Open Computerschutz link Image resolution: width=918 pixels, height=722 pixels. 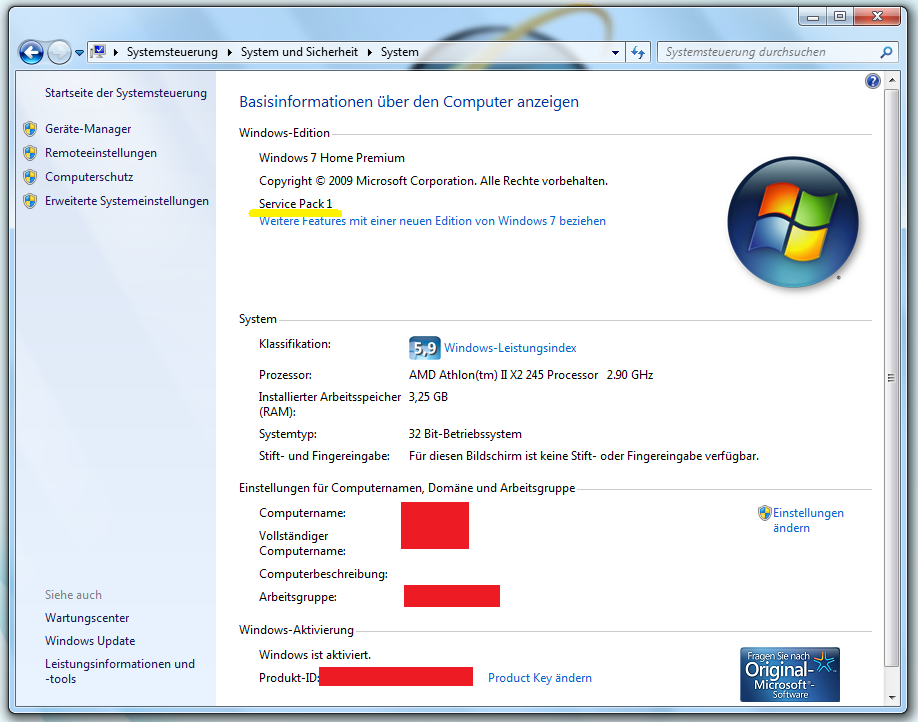coord(89,177)
